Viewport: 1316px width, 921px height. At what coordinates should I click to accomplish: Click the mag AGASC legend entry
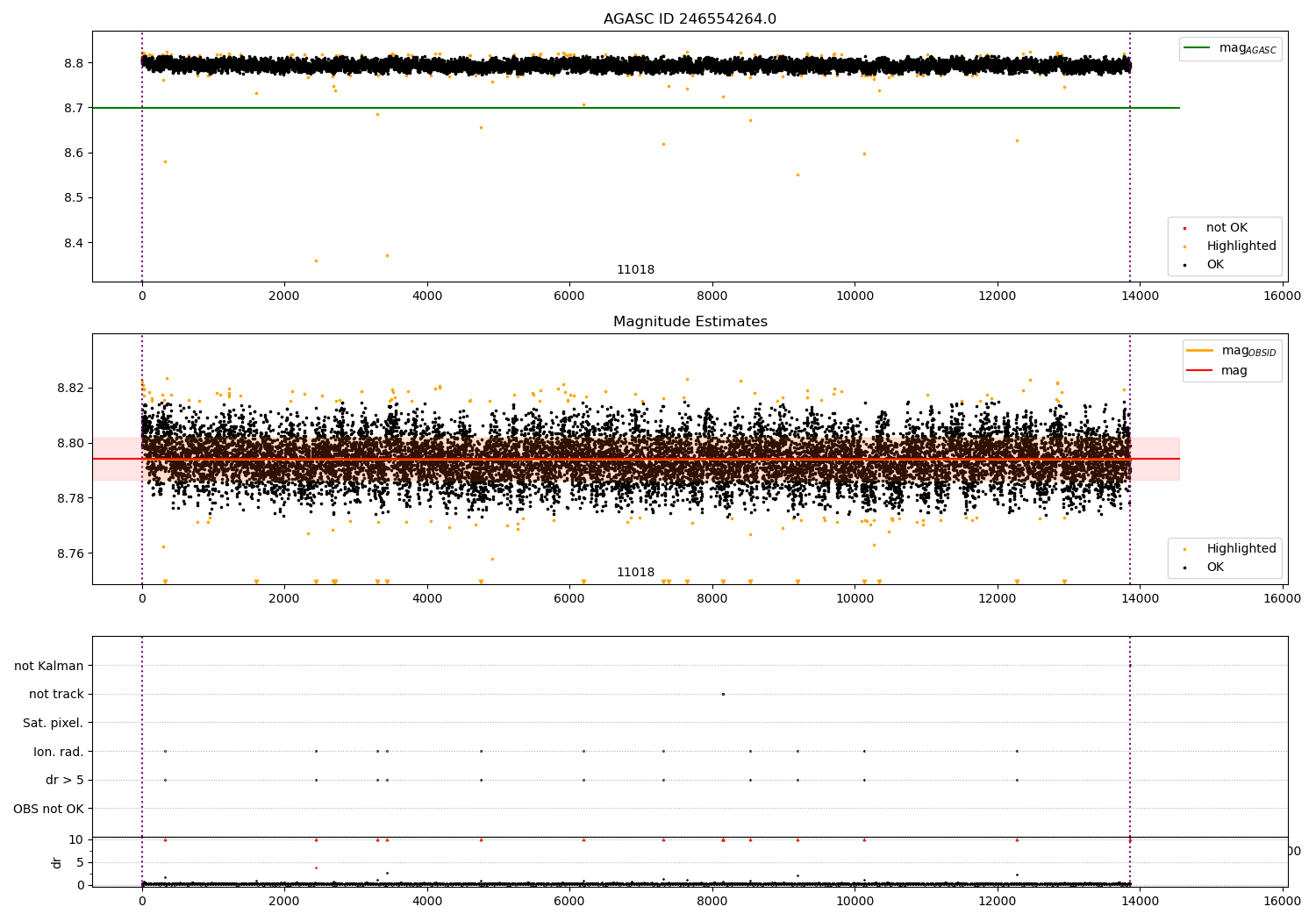1230,49
